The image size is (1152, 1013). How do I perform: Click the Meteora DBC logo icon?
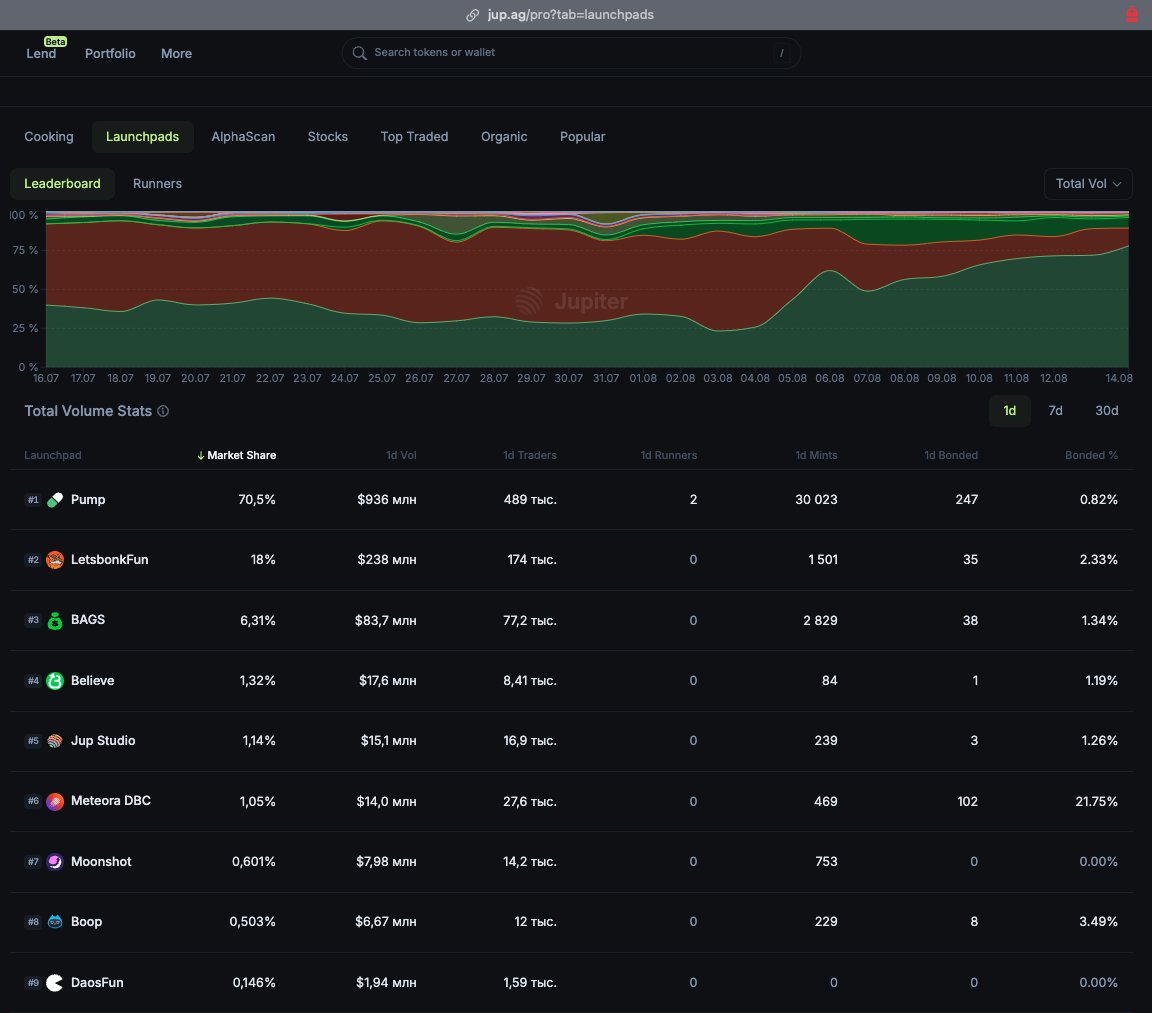55,801
